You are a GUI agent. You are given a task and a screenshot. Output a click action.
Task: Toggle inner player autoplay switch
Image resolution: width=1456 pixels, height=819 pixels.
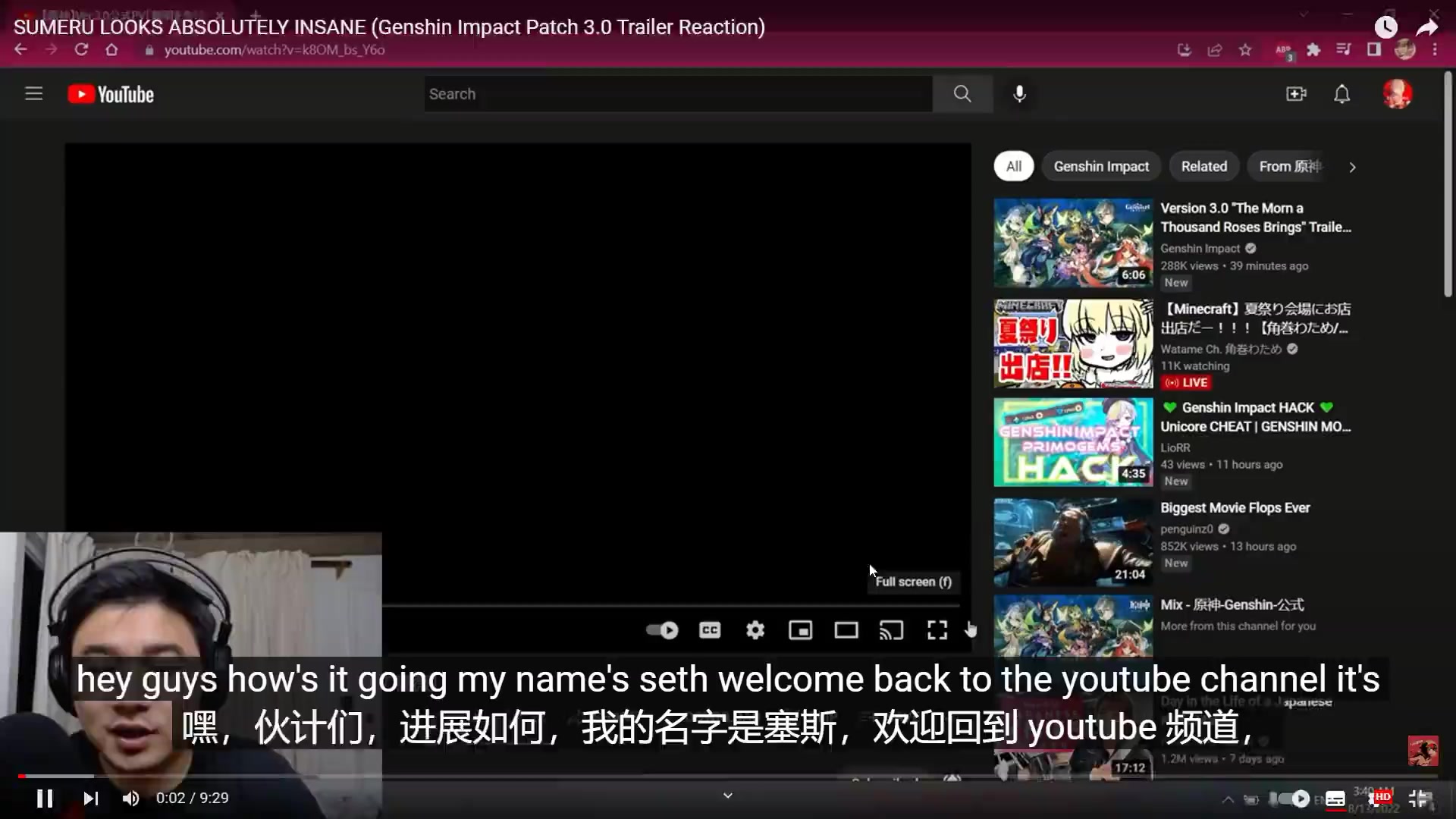coord(662,630)
